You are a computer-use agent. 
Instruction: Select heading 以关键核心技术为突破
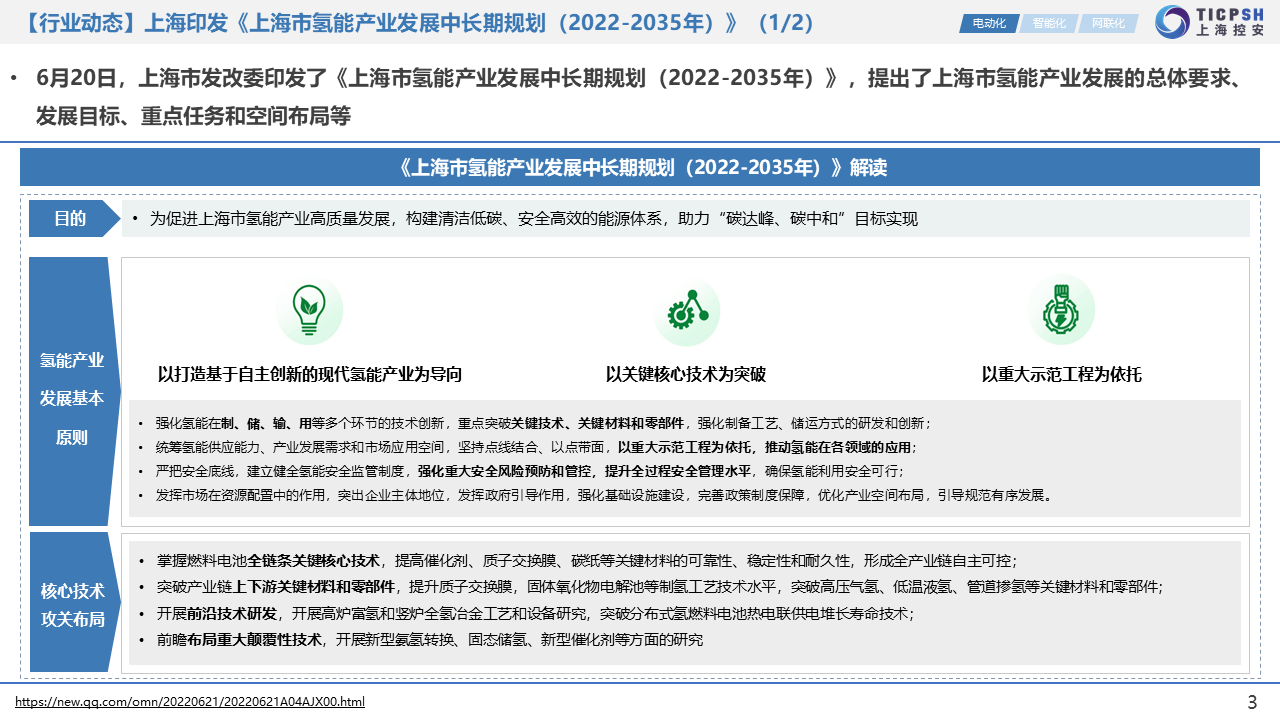tap(685, 375)
